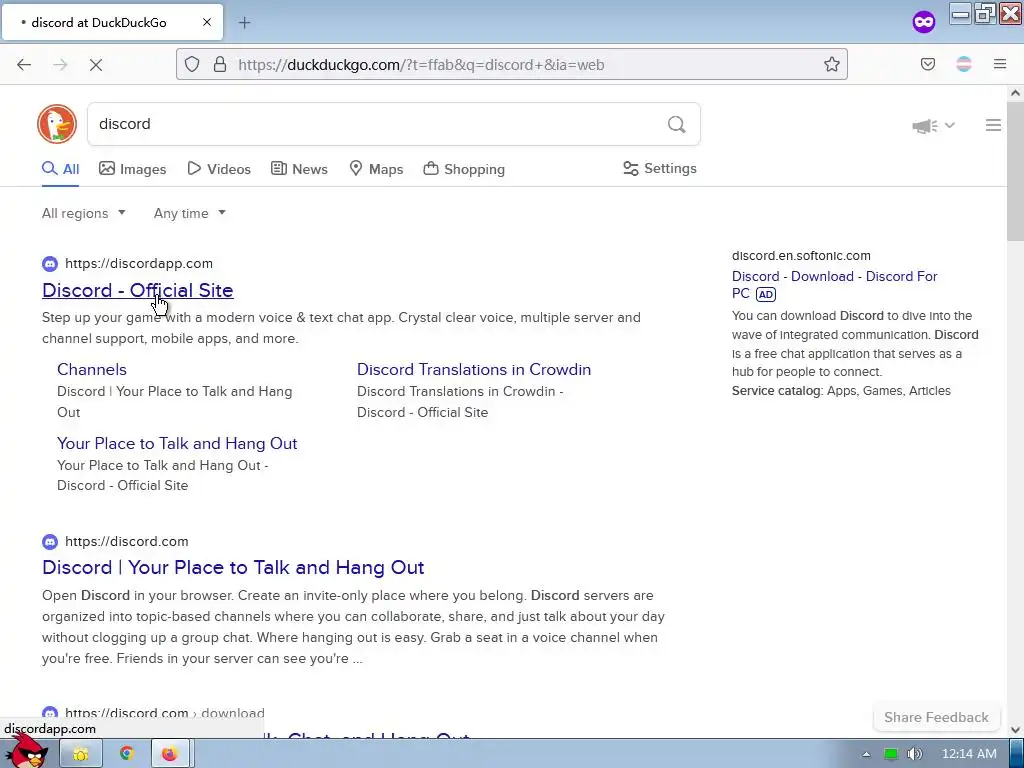Close the discord at DuckDuckGo tab
The width and height of the screenshot is (1024, 768).
pyautogui.click(x=207, y=22)
